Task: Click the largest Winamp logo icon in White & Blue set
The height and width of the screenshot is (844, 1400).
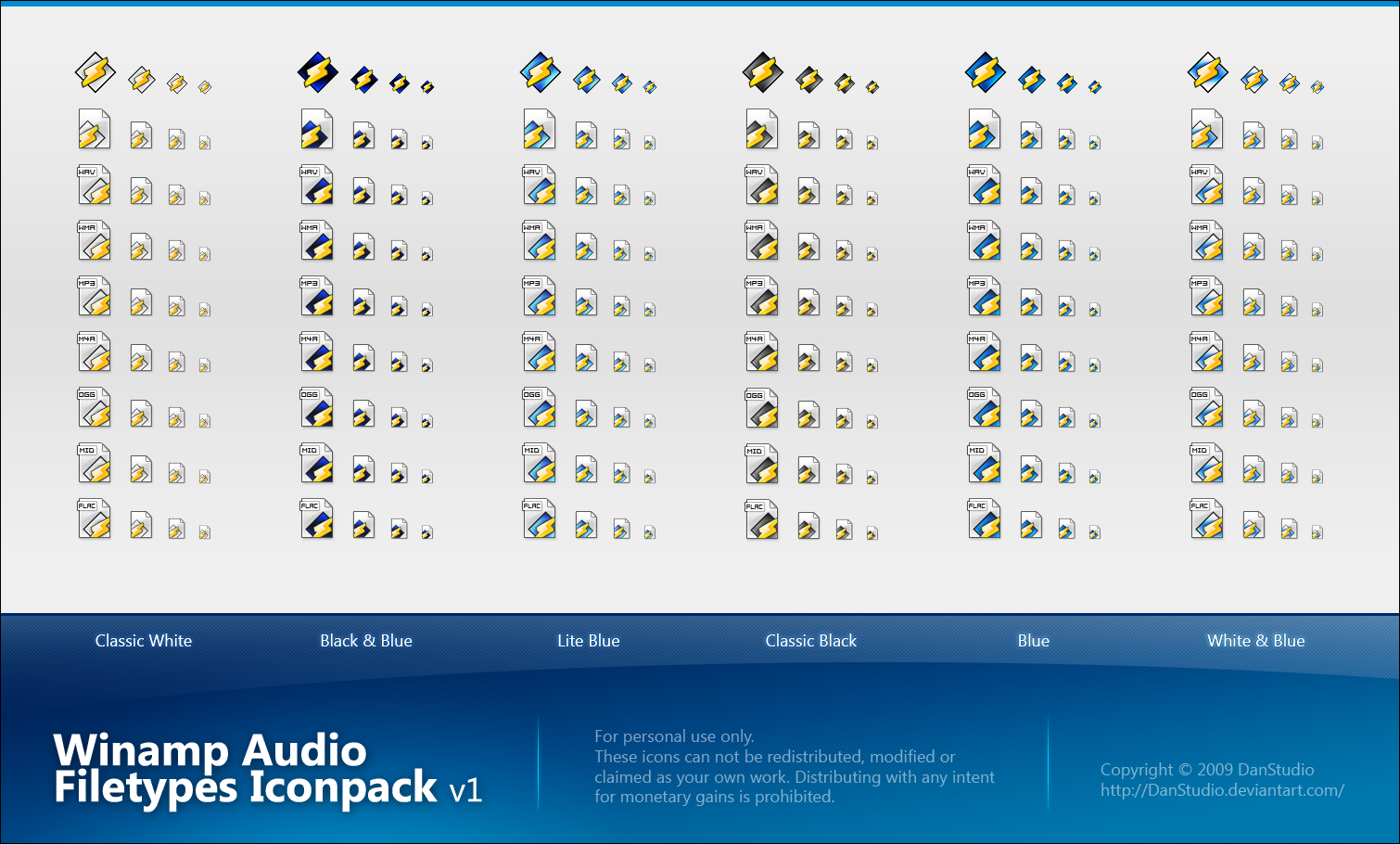Action: click(x=1207, y=72)
